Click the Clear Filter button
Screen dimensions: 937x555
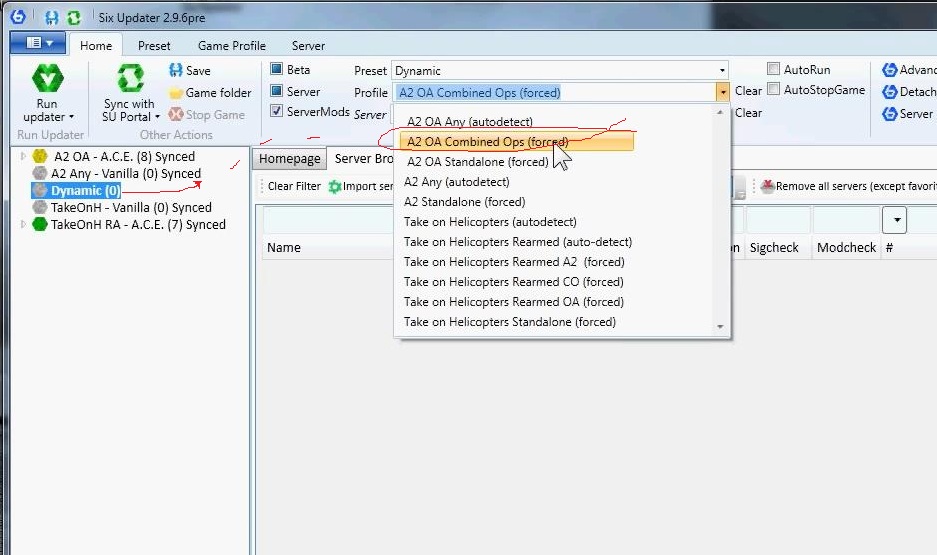(294, 186)
